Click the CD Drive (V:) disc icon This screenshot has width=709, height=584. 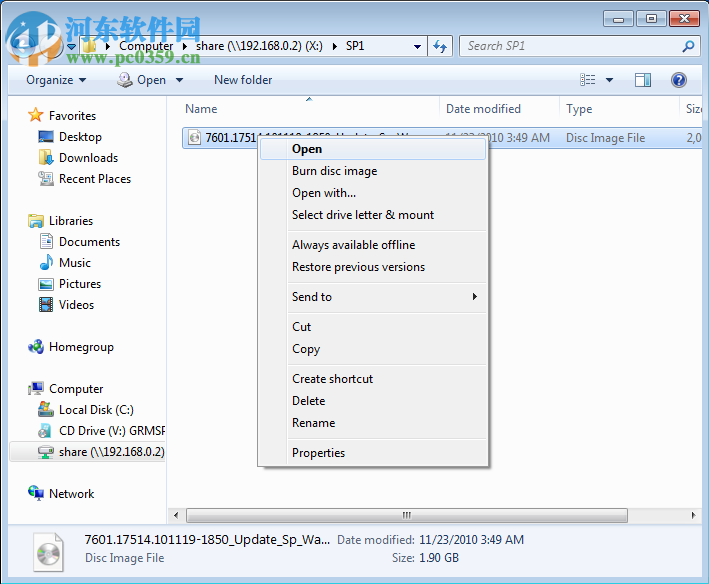coord(45,430)
